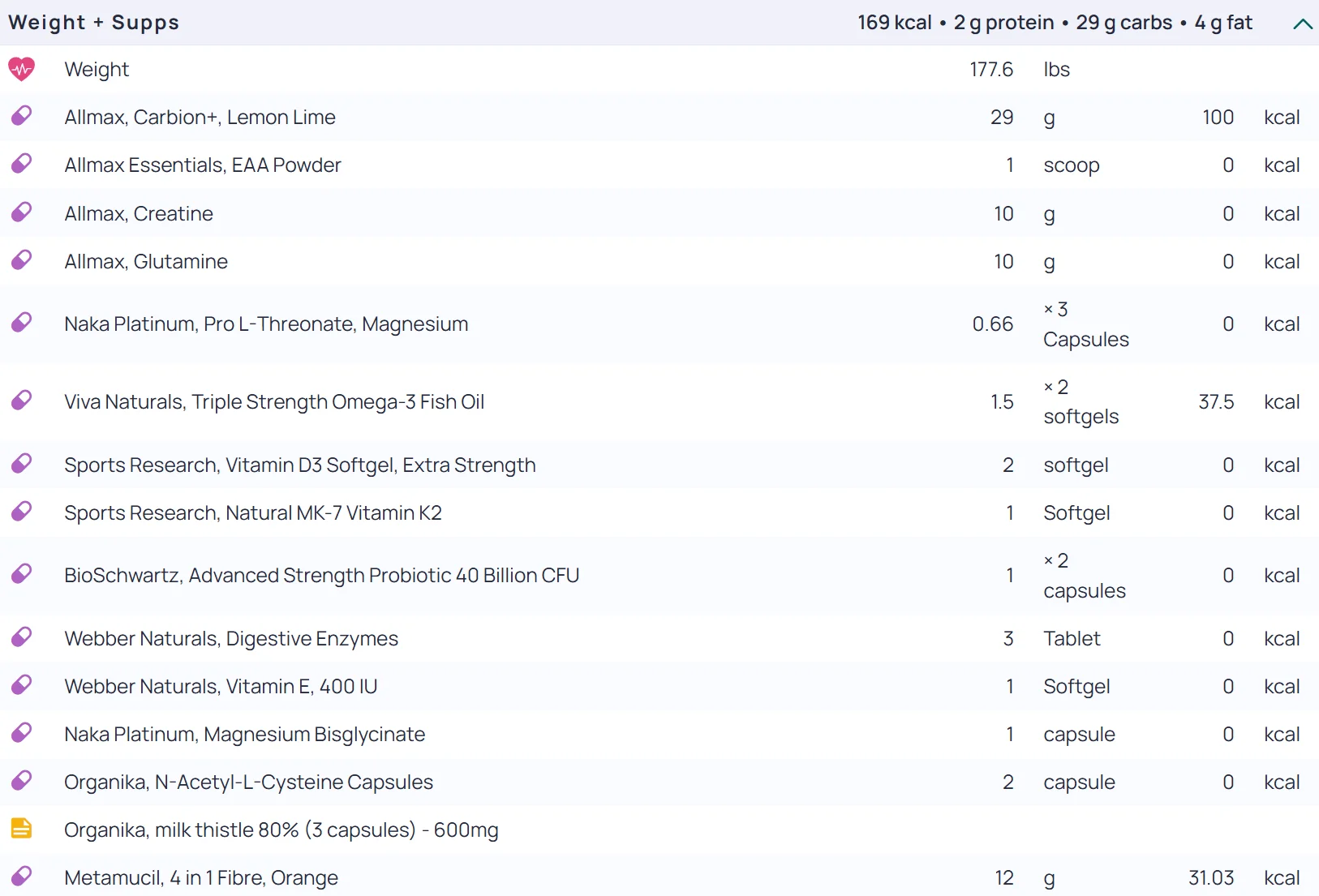The width and height of the screenshot is (1319, 896).
Task: Open Sports Research Vitamin D3 Softgel entry
Action: coord(300,465)
